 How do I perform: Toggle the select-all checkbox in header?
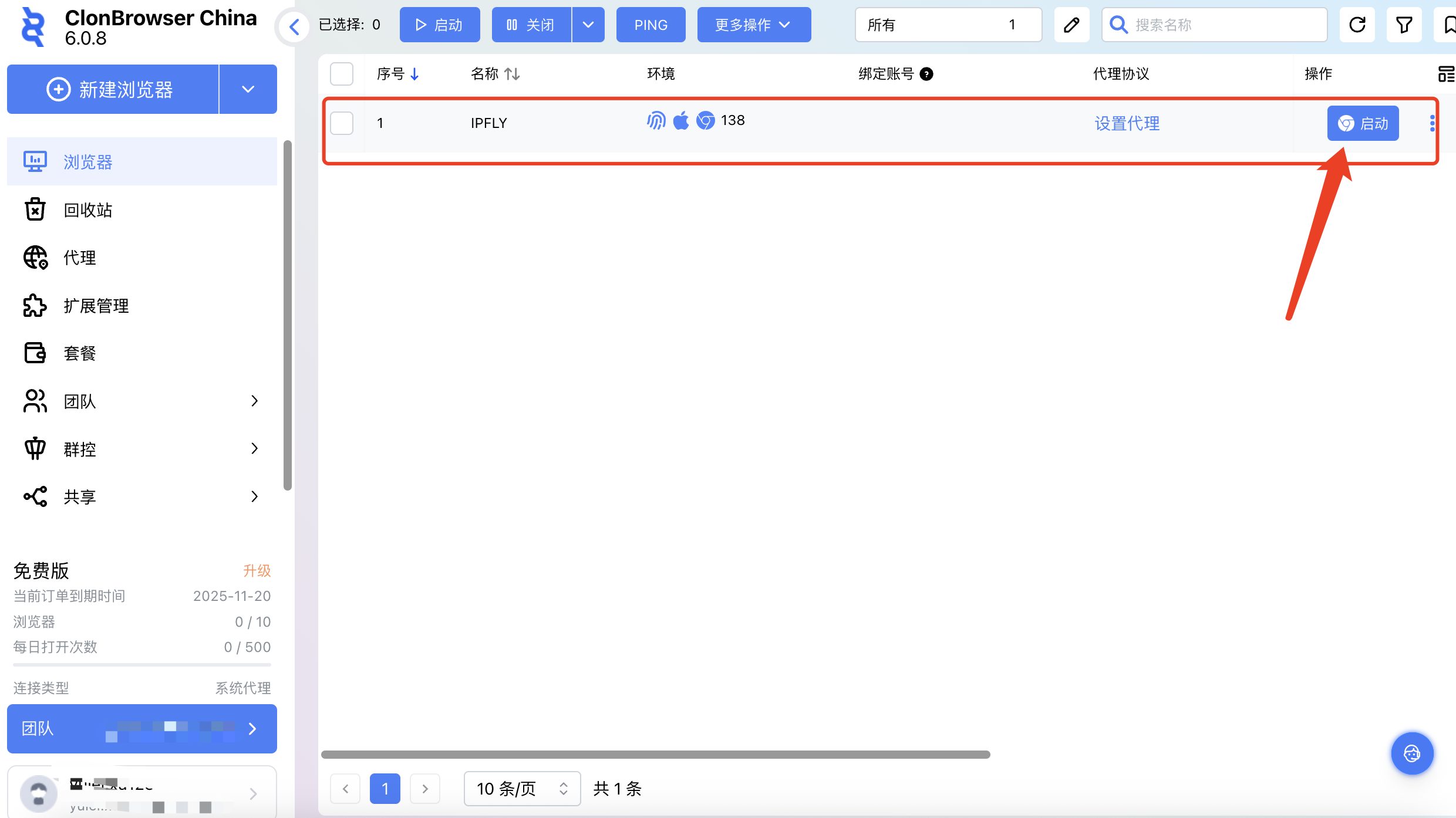342,74
